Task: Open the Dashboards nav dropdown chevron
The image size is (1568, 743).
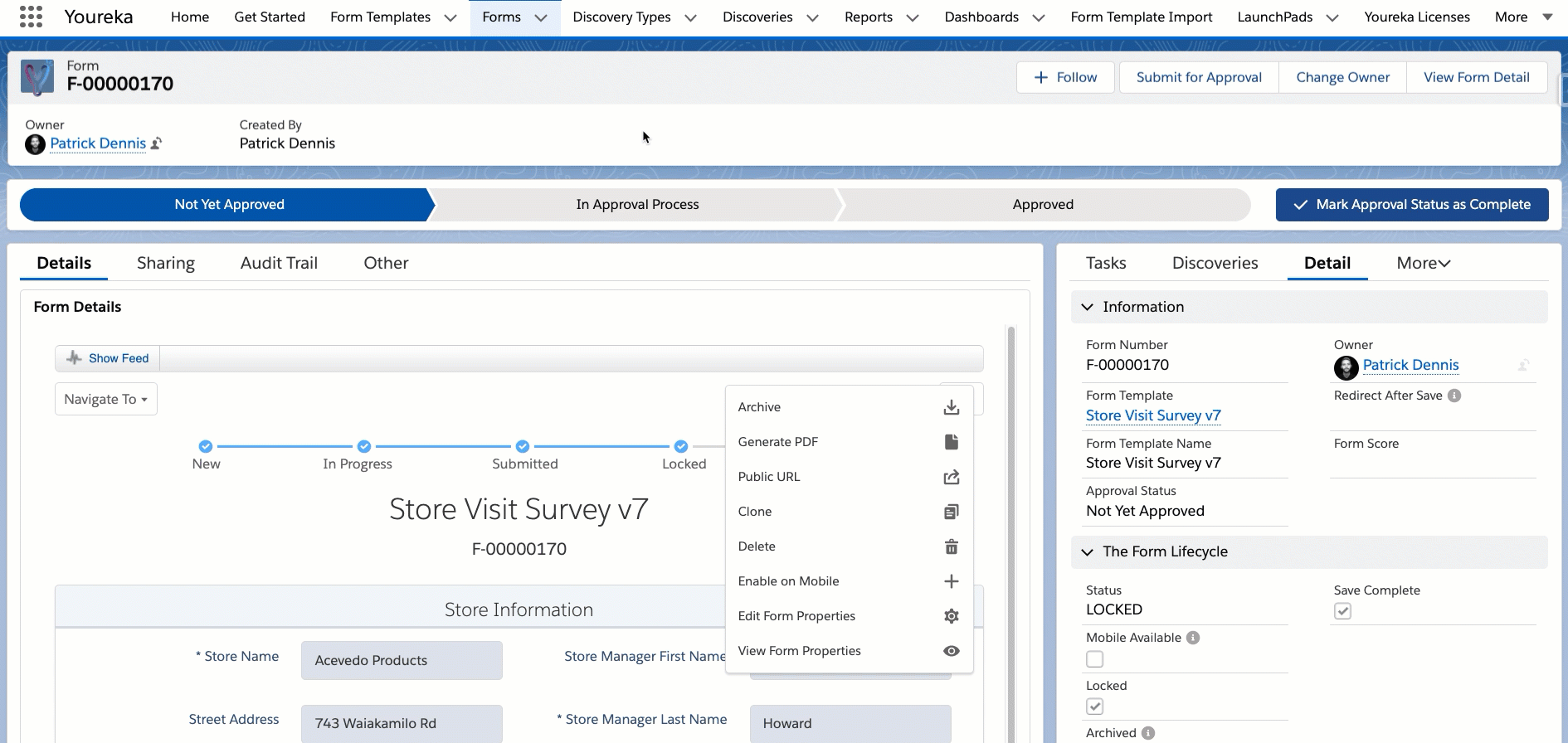Action: coord(1039,17)
